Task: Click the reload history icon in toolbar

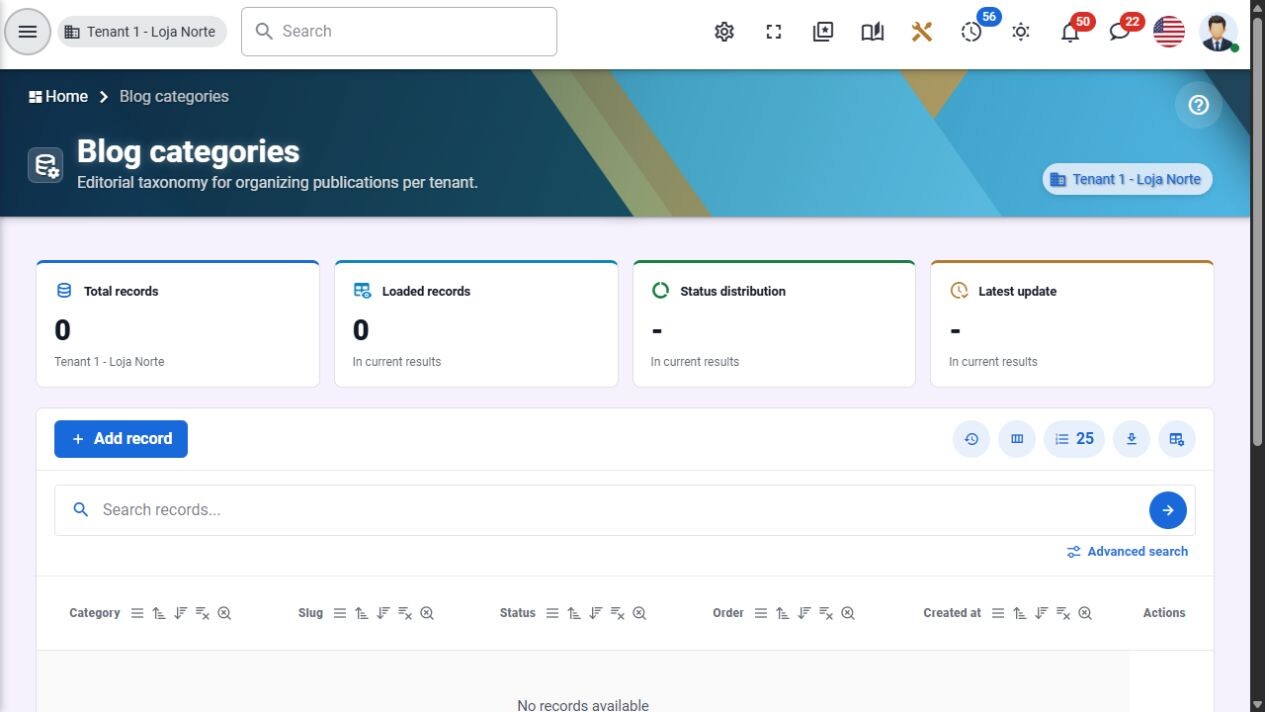Action: click(971, 439)
